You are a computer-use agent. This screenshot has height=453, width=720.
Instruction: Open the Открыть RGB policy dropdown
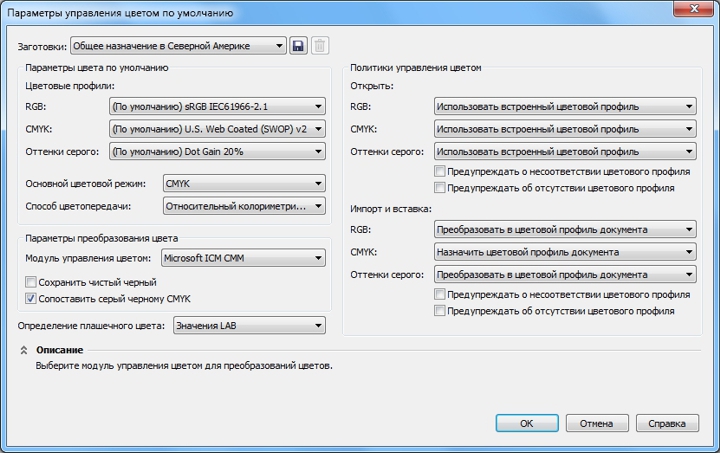pos(565,106)
